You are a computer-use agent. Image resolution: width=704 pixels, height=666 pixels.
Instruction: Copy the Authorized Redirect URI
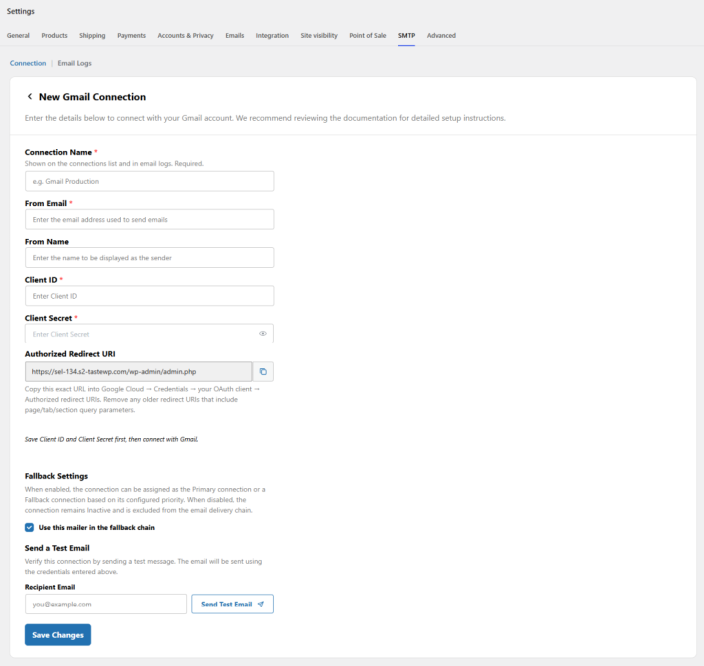263,371
